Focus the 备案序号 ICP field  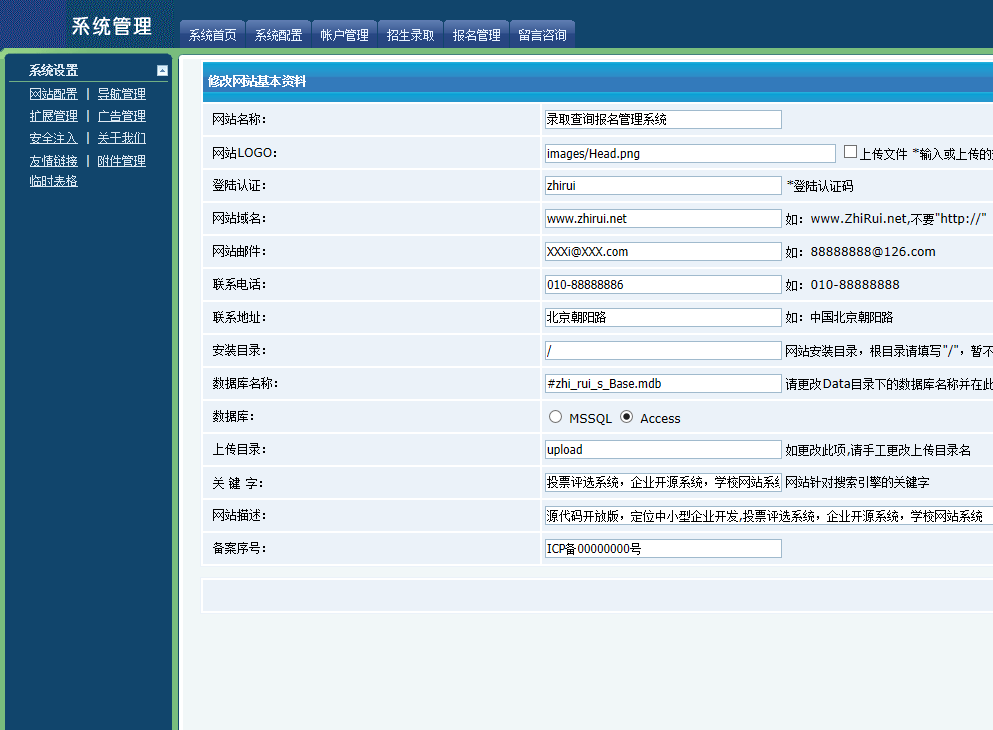pos(663,548)
